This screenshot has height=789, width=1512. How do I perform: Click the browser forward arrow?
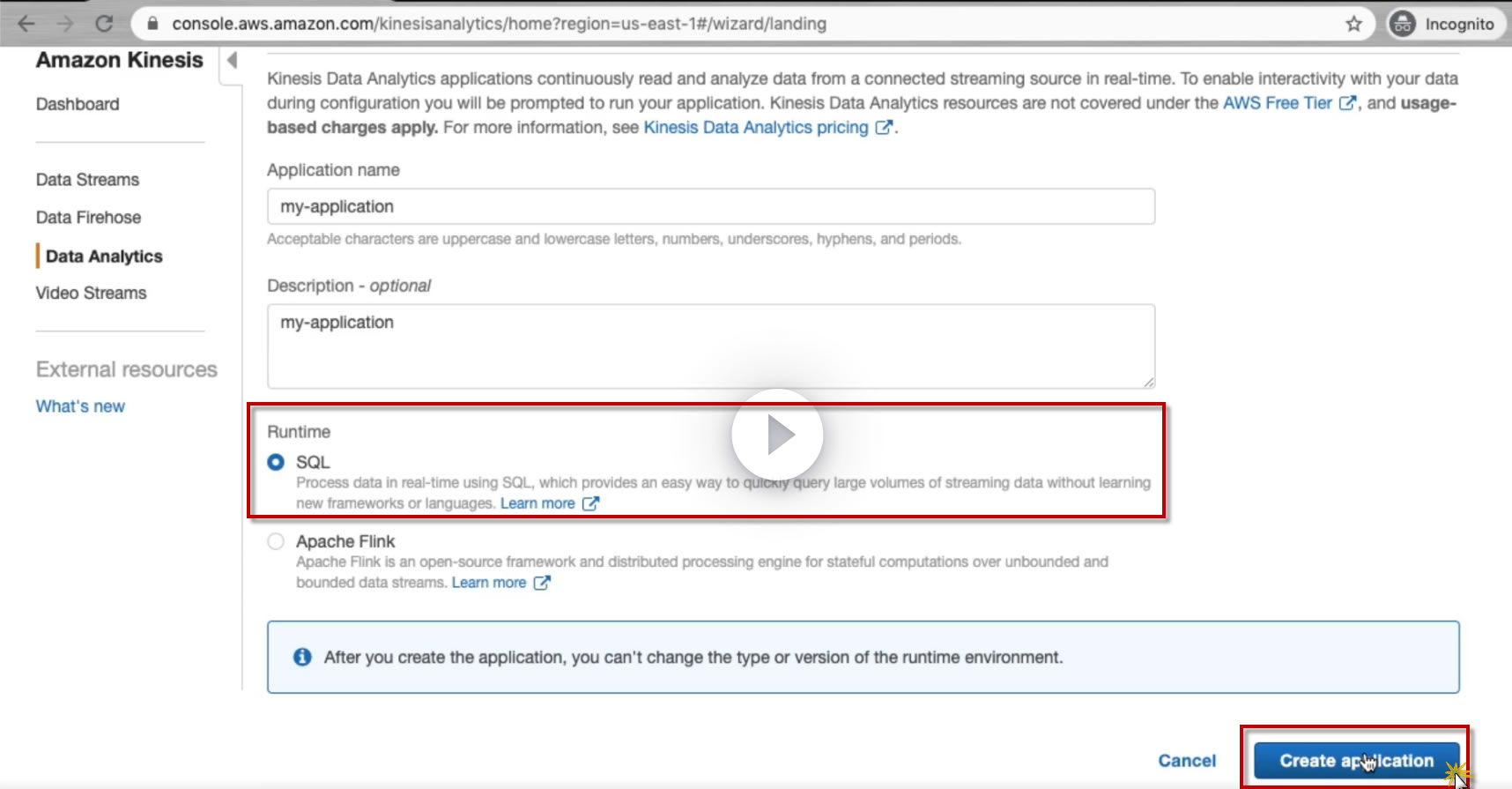coord(65,24)
